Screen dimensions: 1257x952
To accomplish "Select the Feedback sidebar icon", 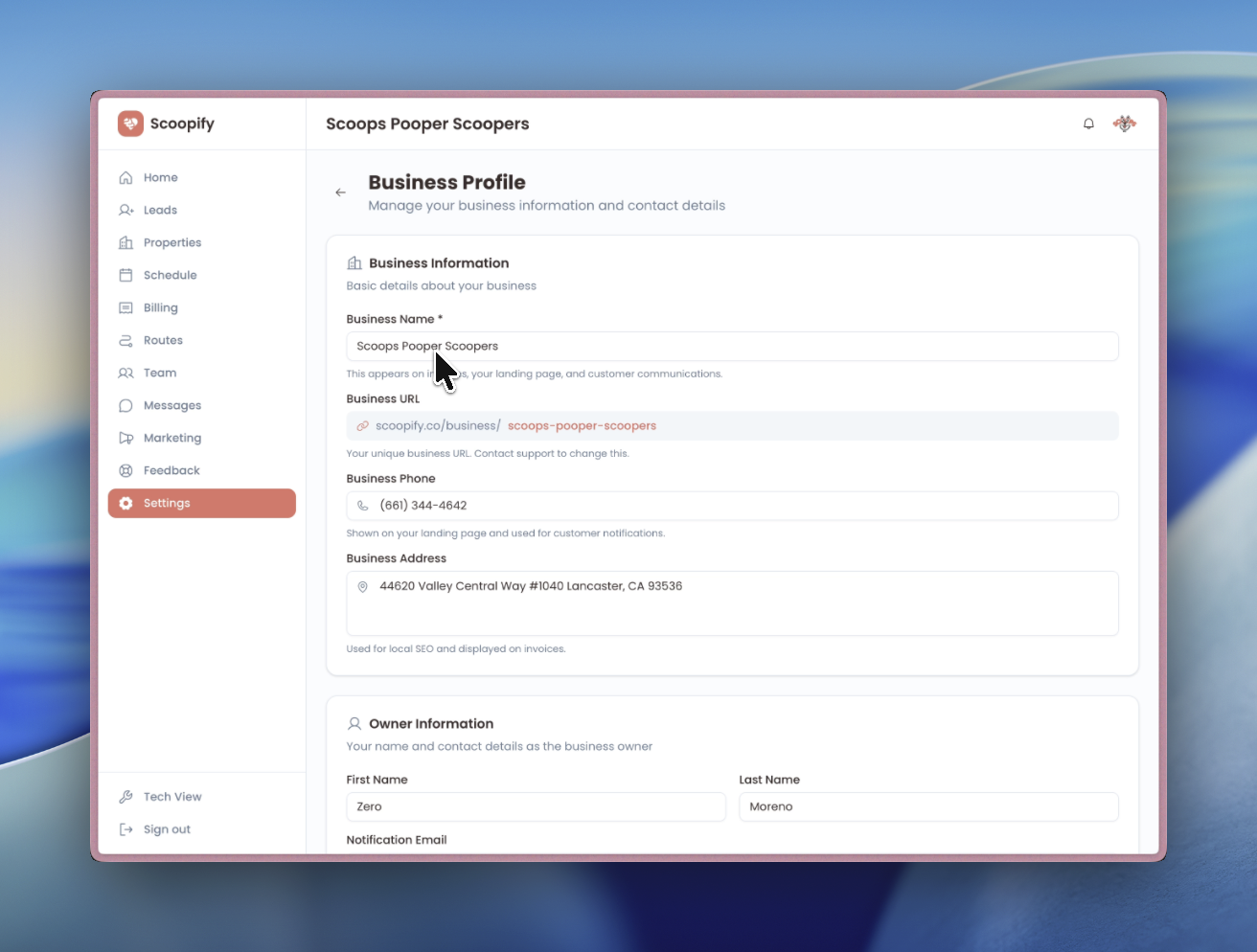I will coord(126,470).
